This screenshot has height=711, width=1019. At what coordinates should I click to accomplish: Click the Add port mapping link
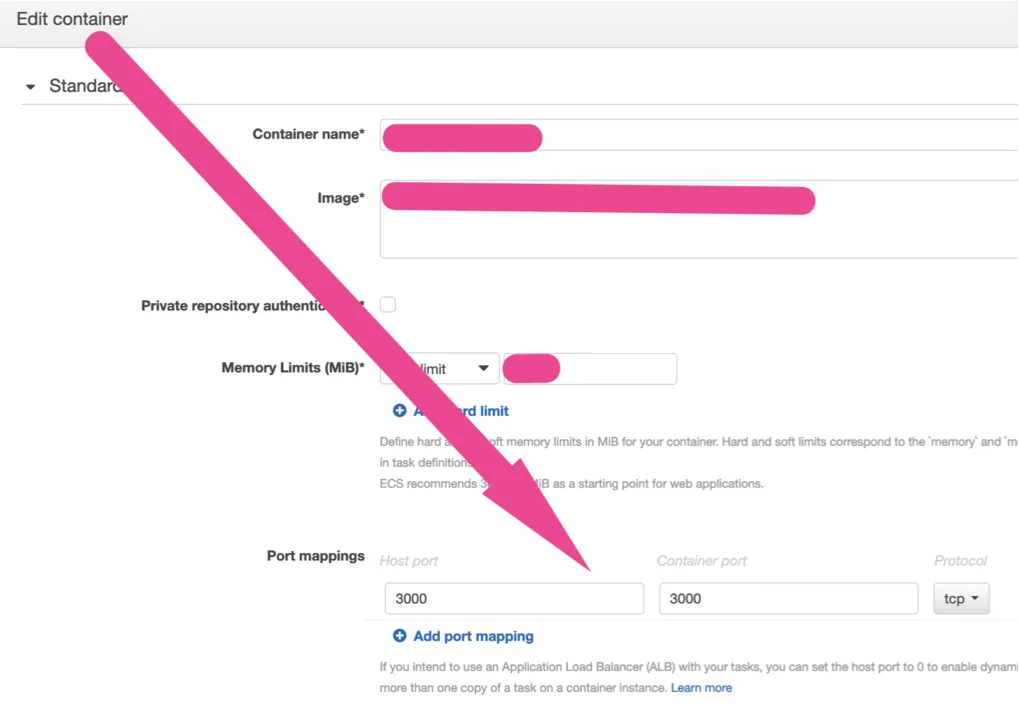473,636
